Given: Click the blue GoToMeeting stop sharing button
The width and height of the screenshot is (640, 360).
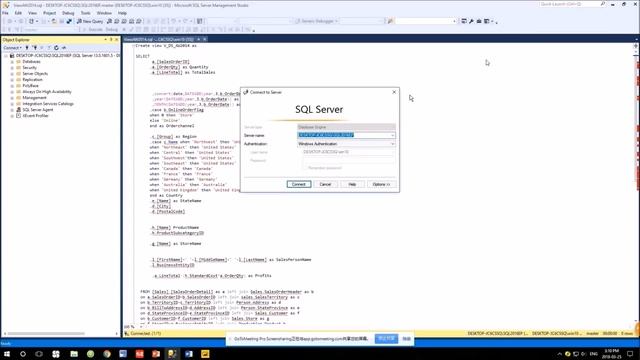Looking at the screenshot, I should pos(386,339).
